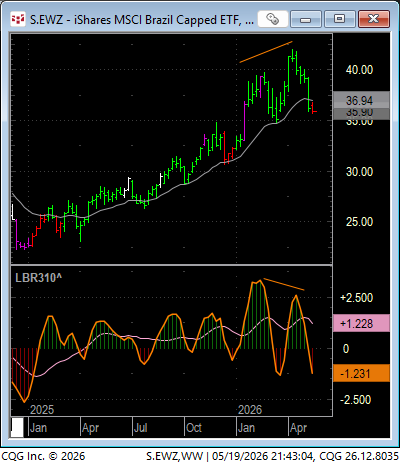Viewport: 400px width, 464px height.
Task: Minimize the S.EWZ chart window
Action: (x=305, y=19)
